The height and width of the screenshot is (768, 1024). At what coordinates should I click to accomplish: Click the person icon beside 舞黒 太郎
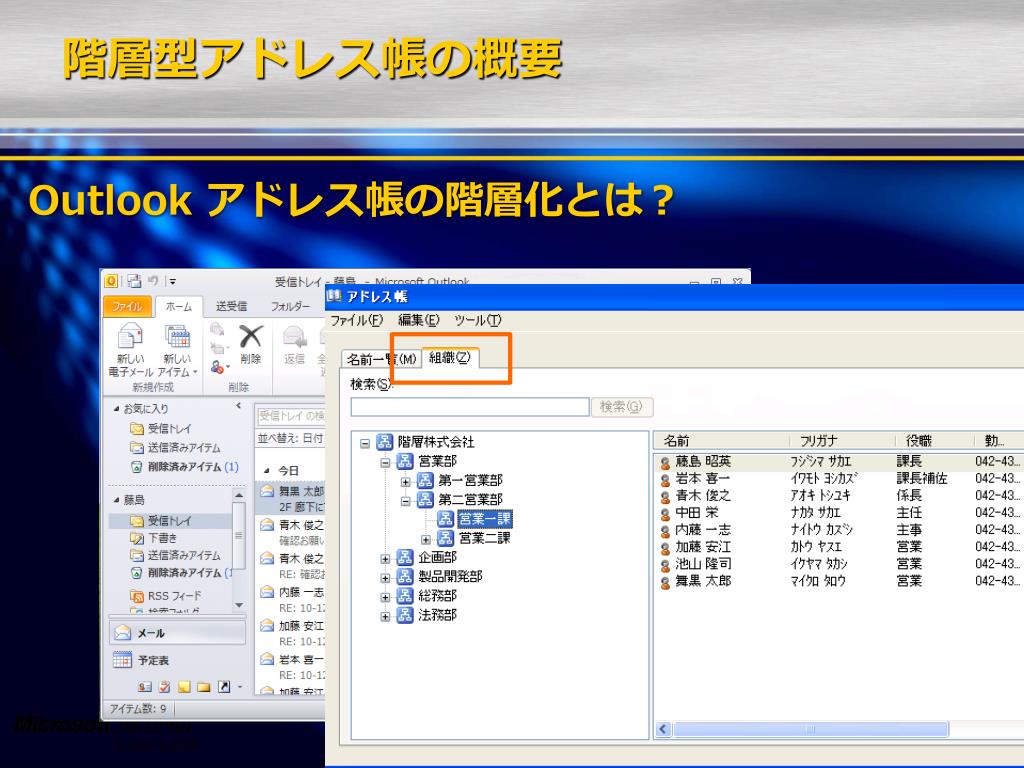pyautogui.click(x=665, y=582)
